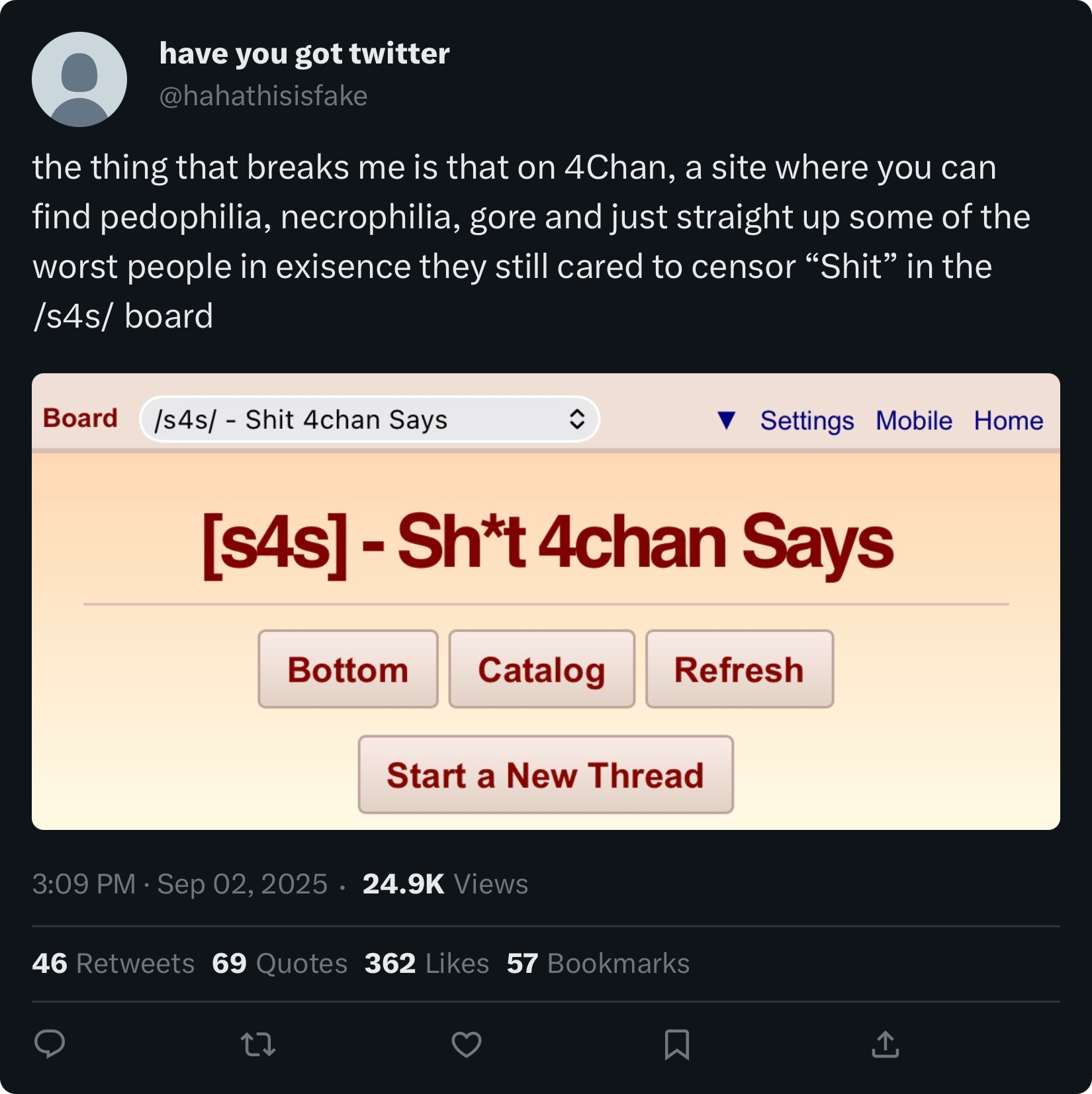Switch to the Mobile link
The image size is (1092, 1094).
click(x=914, y=421)
